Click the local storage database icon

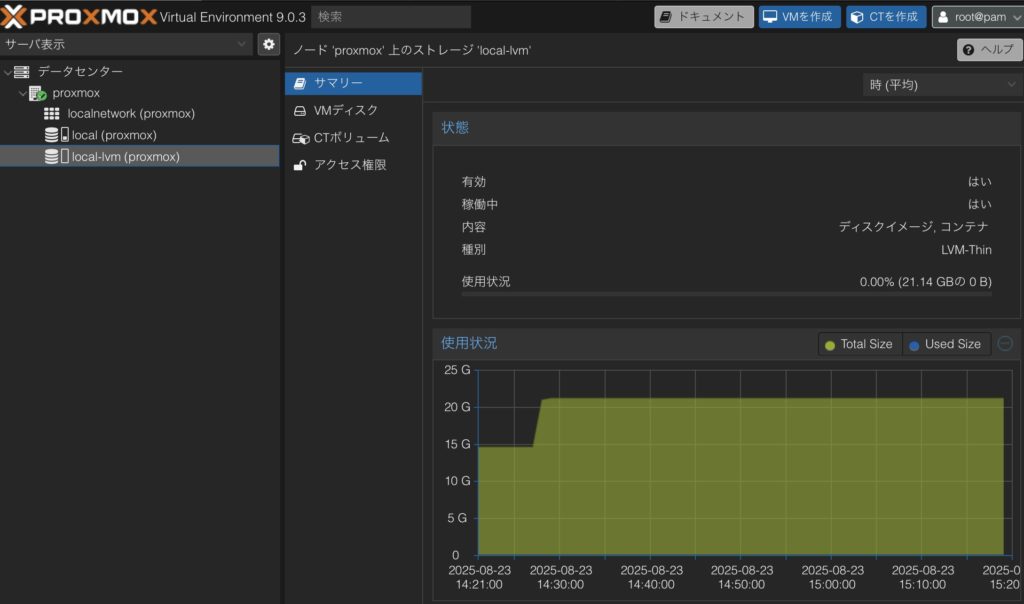click(x=52, y=135)
